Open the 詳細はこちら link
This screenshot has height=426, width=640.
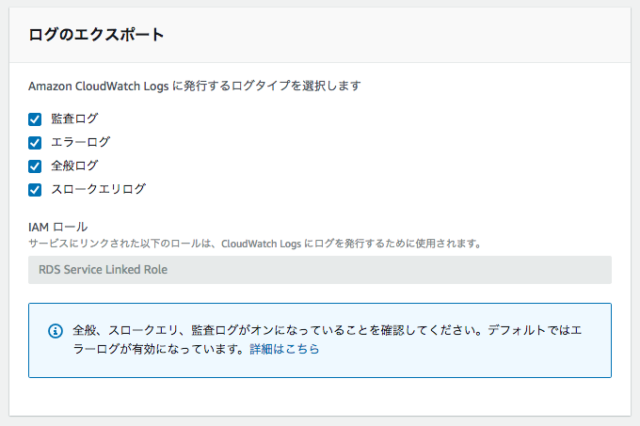click(284, 349)
